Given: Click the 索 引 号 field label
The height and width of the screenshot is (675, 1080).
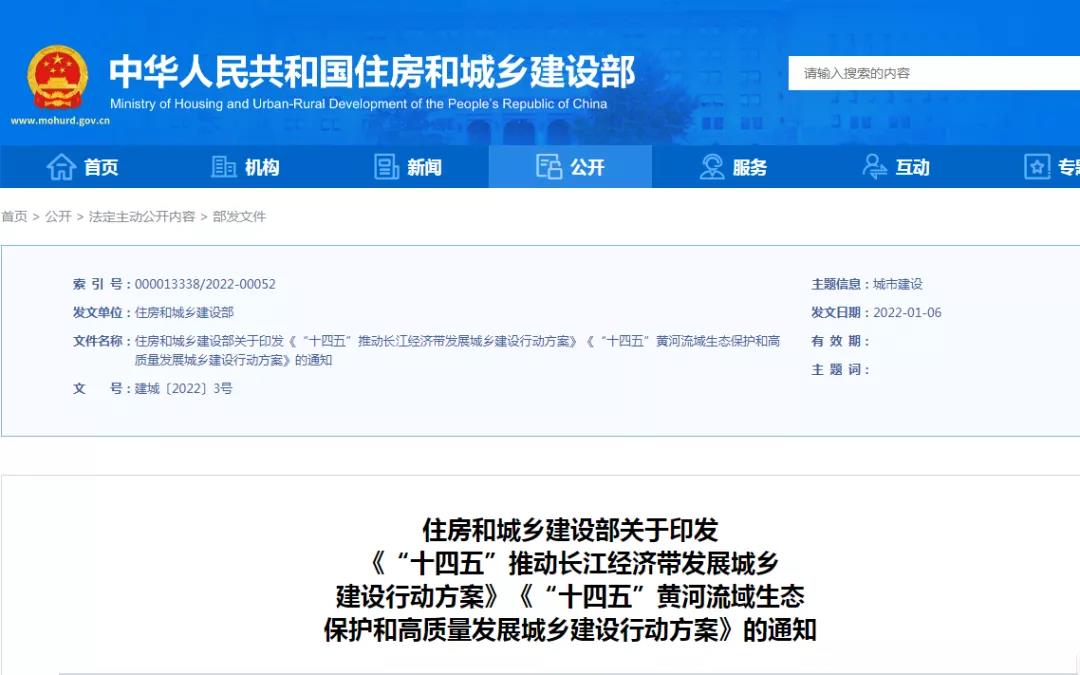Looking at the screenshot, I should tap(102, 284).
